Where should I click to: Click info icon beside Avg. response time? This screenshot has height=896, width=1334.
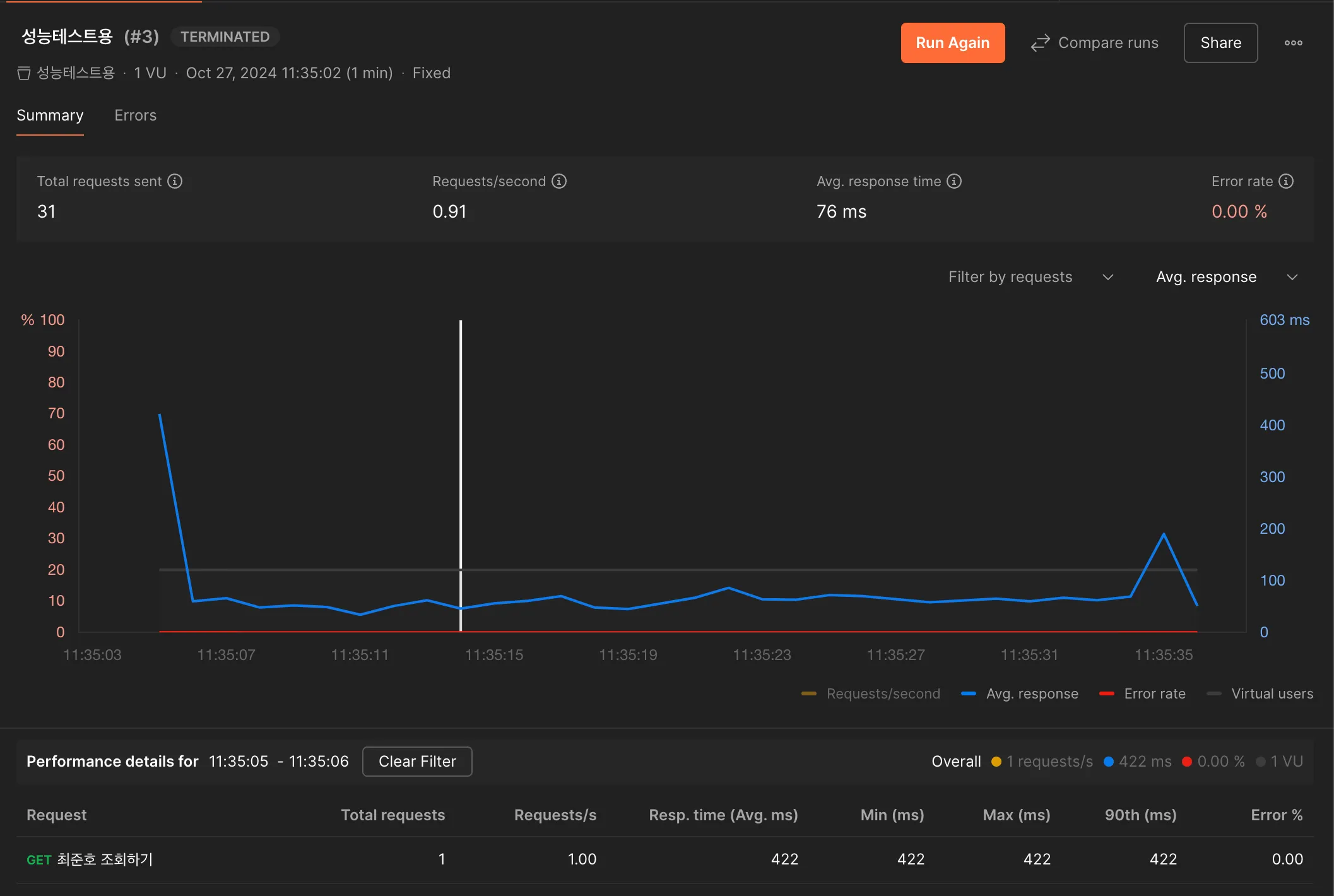pyautogui.click(x=954, y=181)
